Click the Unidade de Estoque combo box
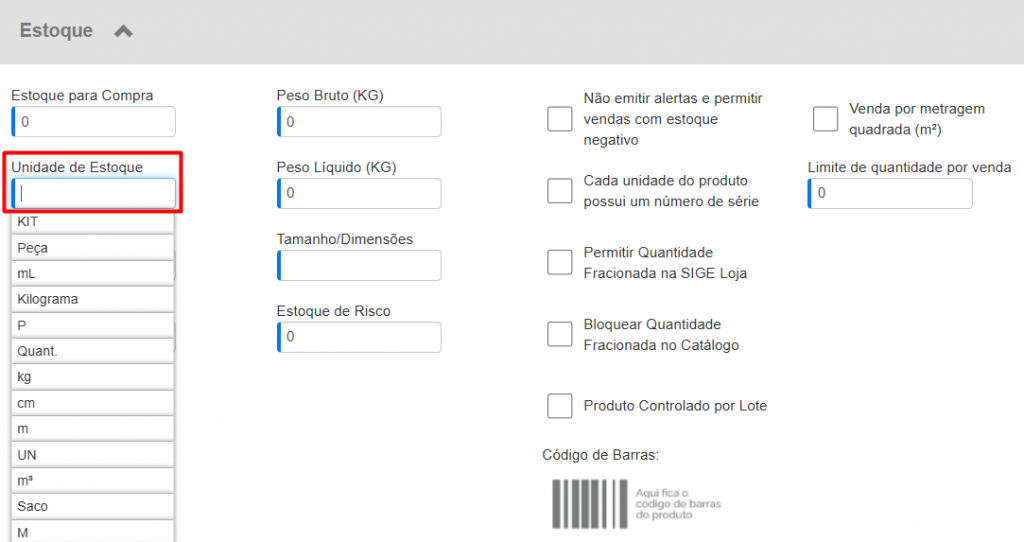Viewport: 1024px width, 542px height. click(x=95, y=193)
